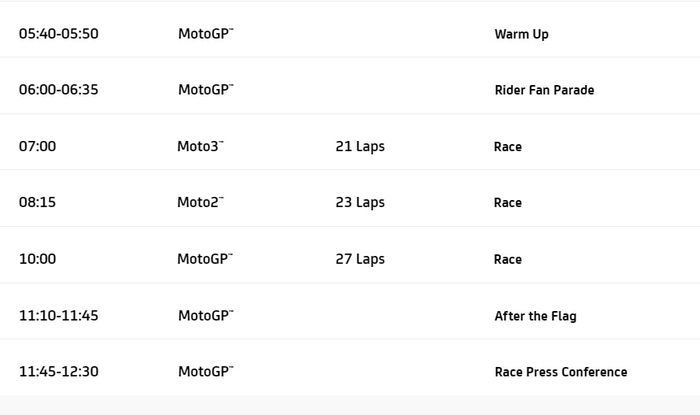Open the Race entry in the 10:00 row
The image size is (700, 415).
click(x=508, y=259)
